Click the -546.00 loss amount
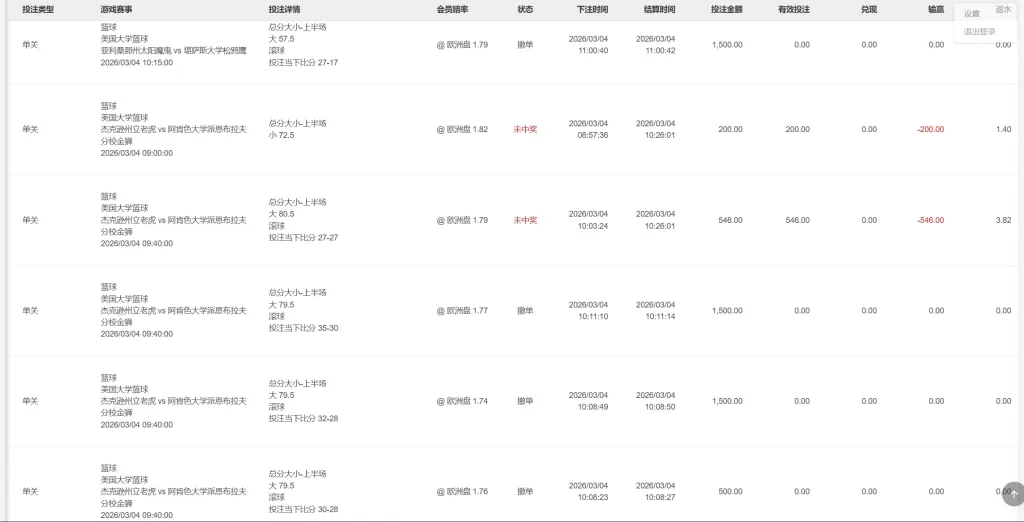This screenshot has width=1024, height=522. tap(930, 220)
